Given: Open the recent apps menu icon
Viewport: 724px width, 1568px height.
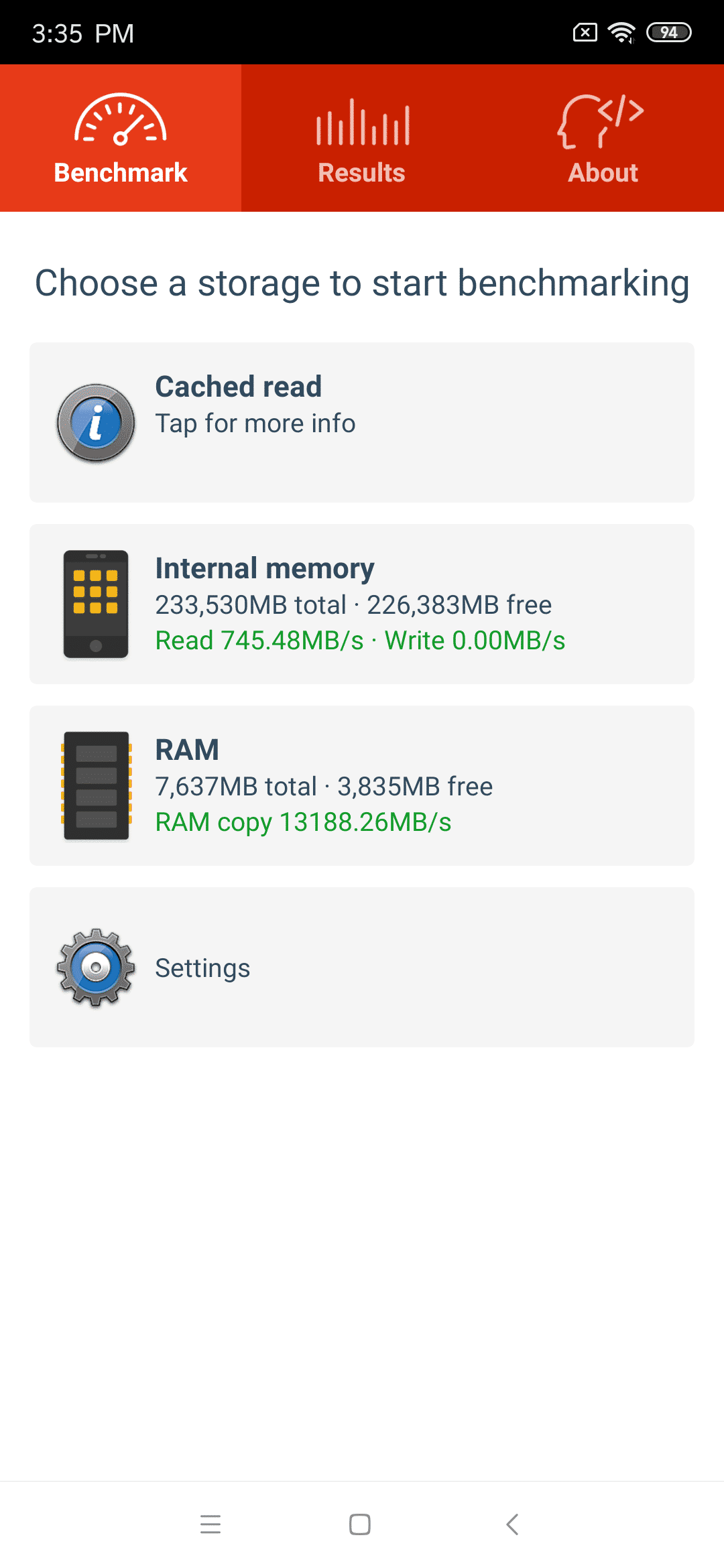Looking at the screenshot, I should (x=210, y=1524).
